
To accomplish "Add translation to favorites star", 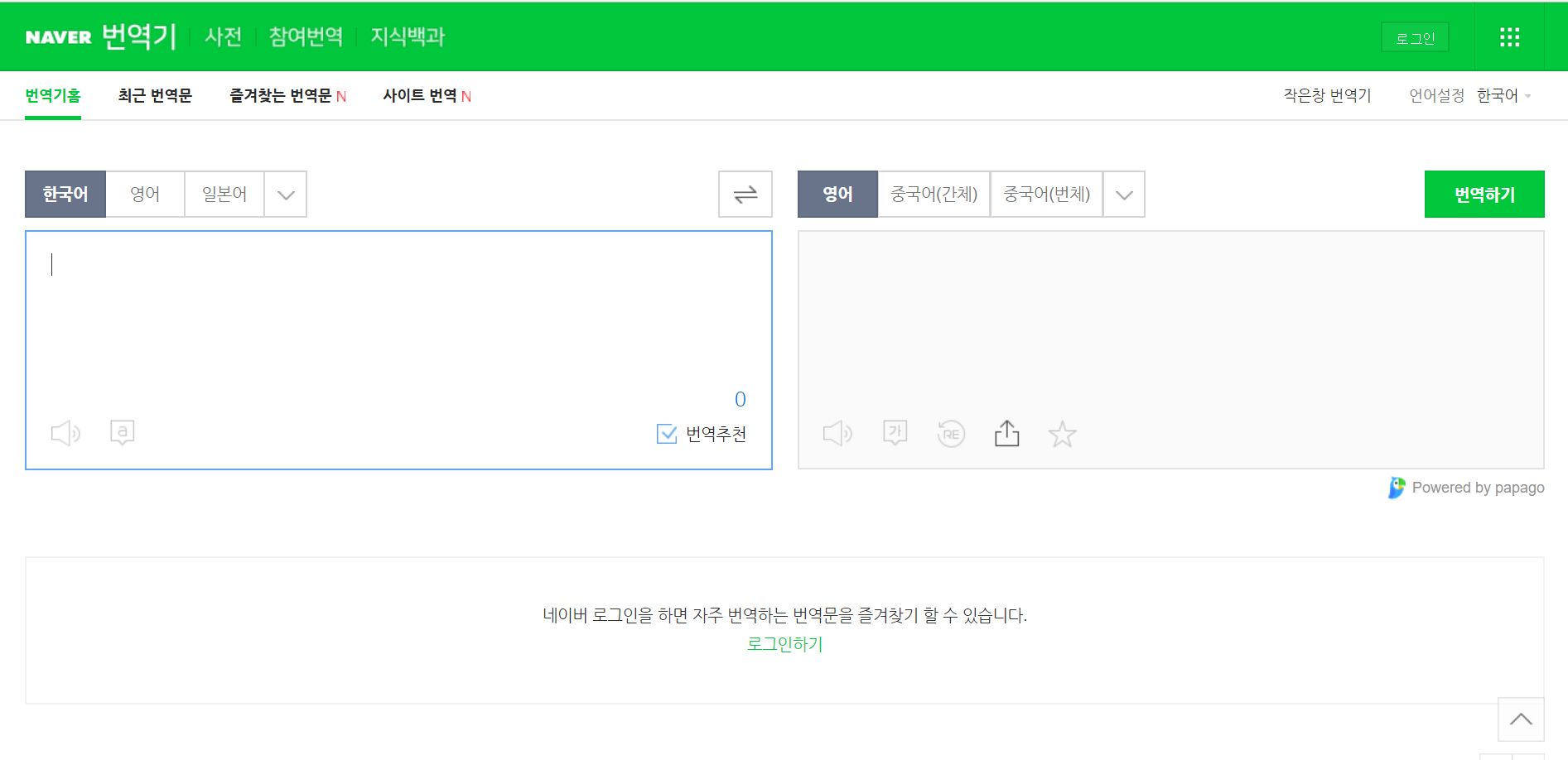I will pyautogui.click(x=1062, y=434).
